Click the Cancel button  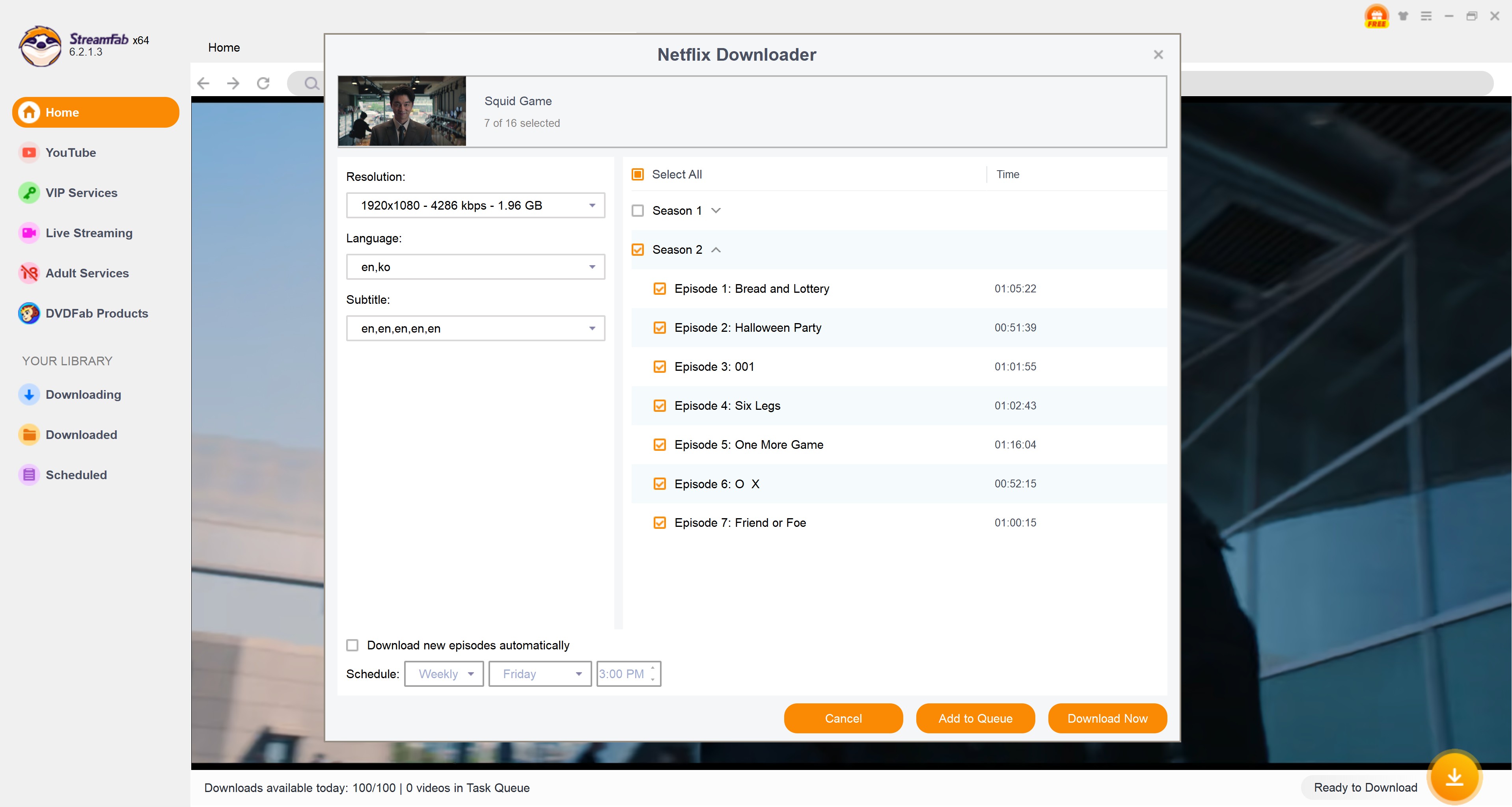point(843,718)
